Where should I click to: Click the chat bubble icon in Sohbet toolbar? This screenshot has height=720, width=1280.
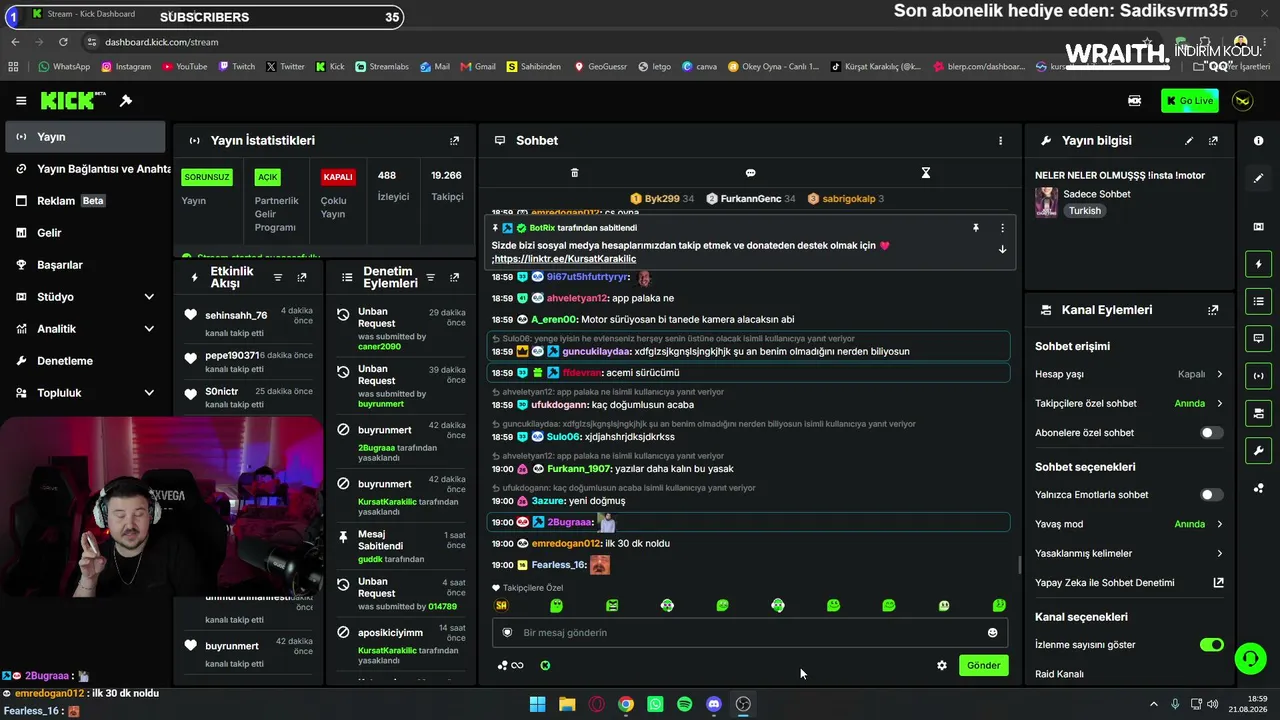[750, 173]
